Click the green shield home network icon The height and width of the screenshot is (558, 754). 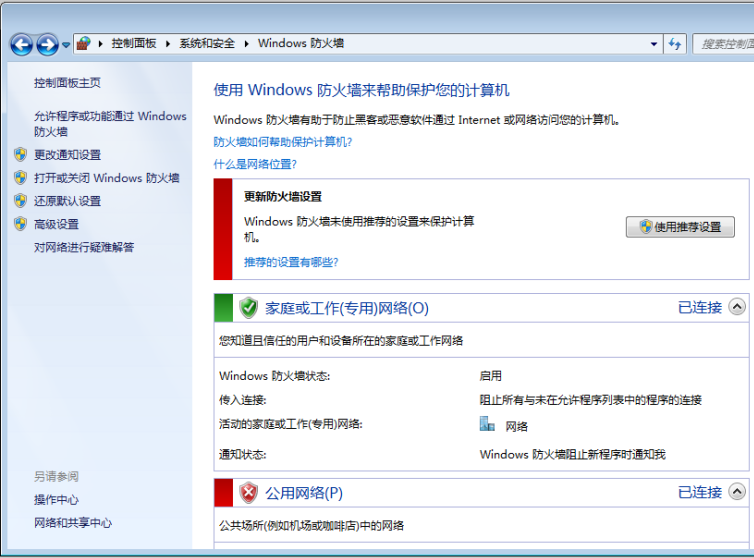pyautogui.click(x=249, y=308)
